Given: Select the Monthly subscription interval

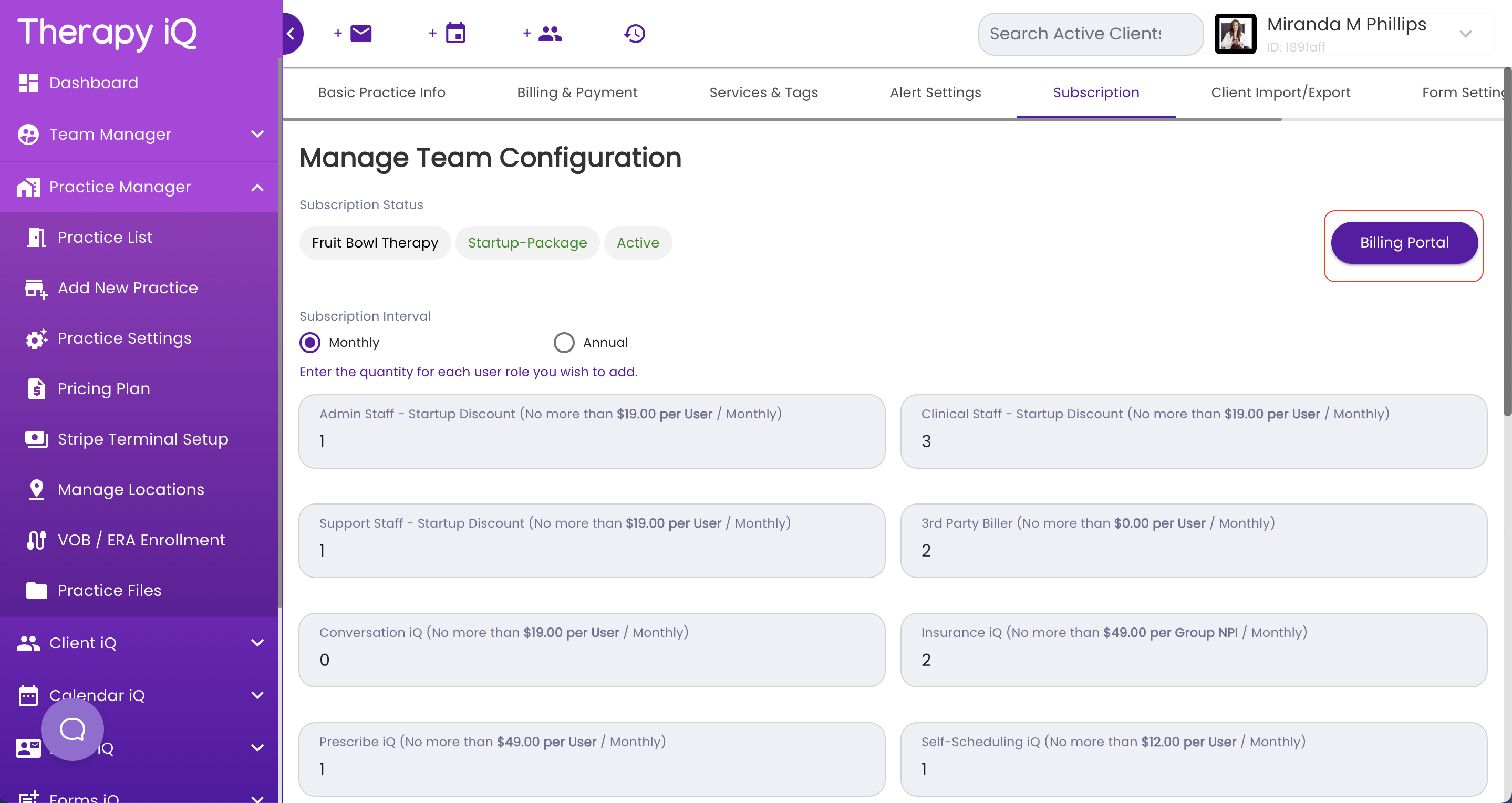Looking at the screenshot, I should [x=310, y=342].
